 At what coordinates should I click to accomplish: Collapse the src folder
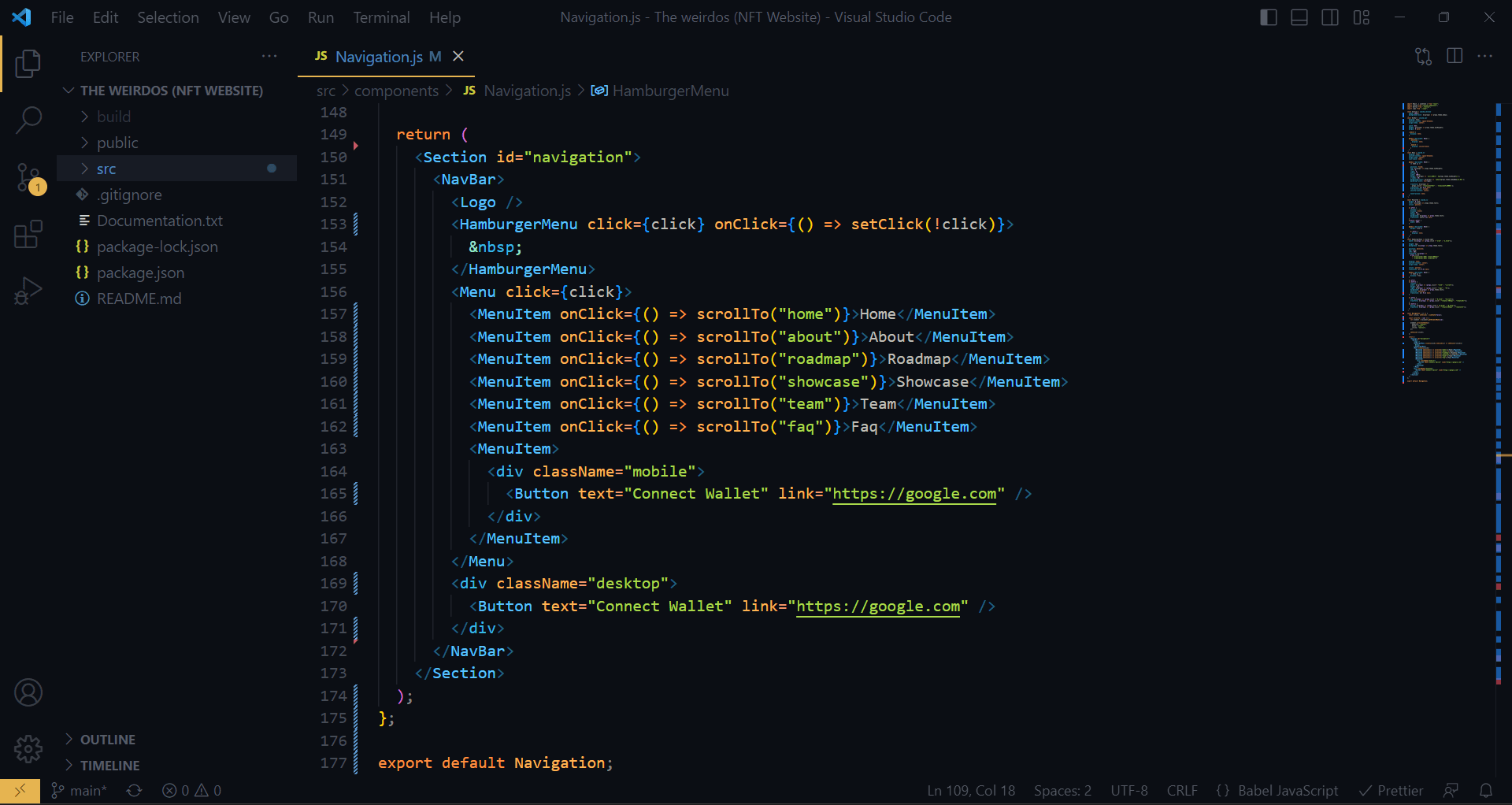(107, 168)
